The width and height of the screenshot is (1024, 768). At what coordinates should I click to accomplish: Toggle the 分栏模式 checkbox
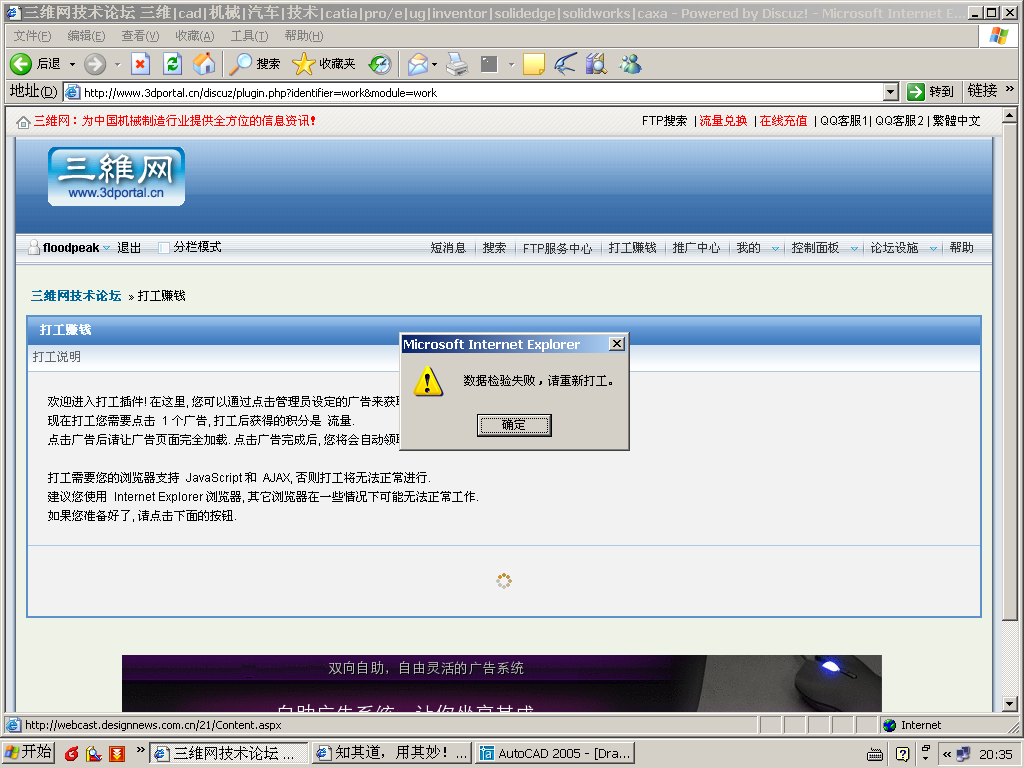pyautogui.click(x=164, y=248)
